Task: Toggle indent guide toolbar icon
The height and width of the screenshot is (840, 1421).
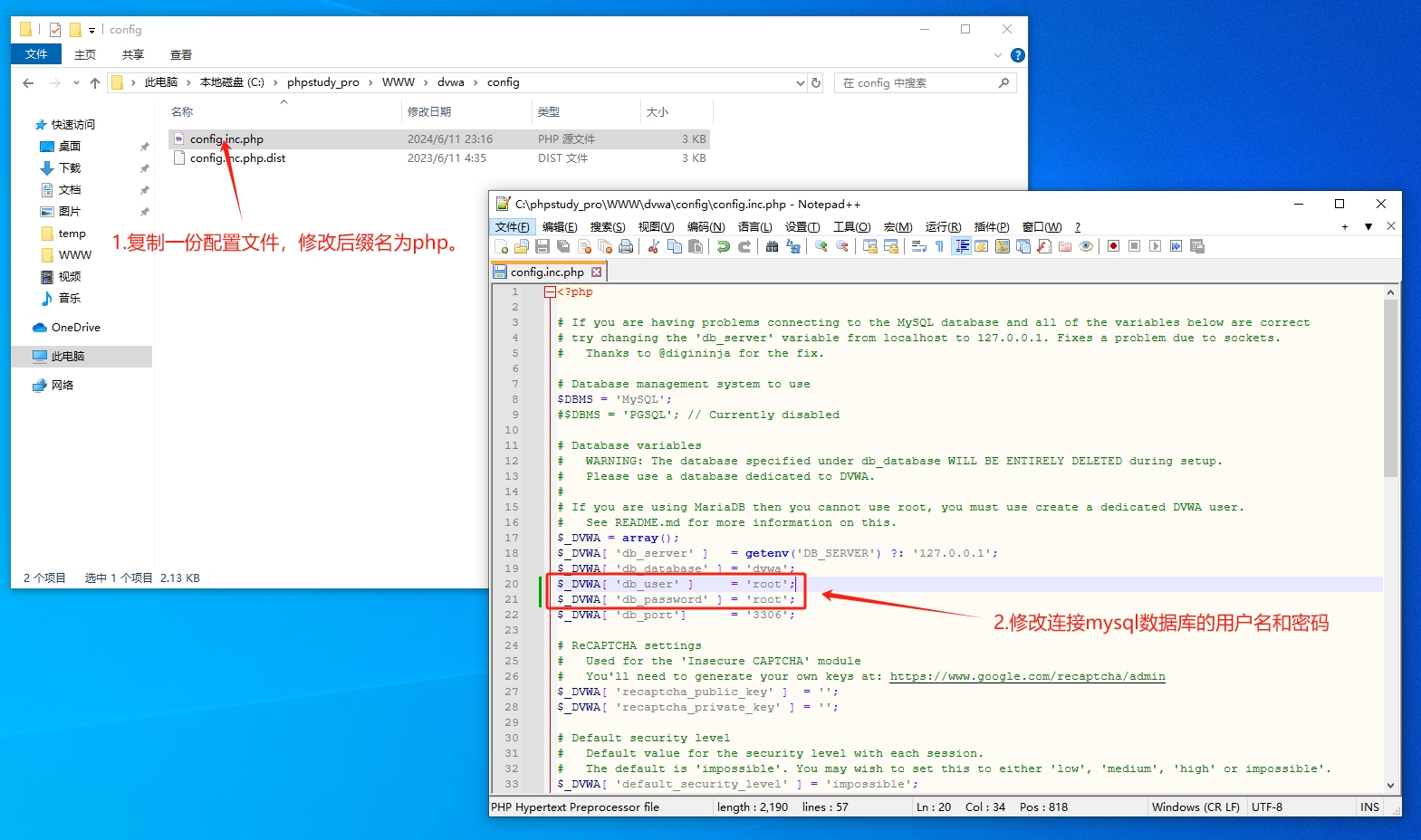Action: pyautogui.click(x=962, y=246)
